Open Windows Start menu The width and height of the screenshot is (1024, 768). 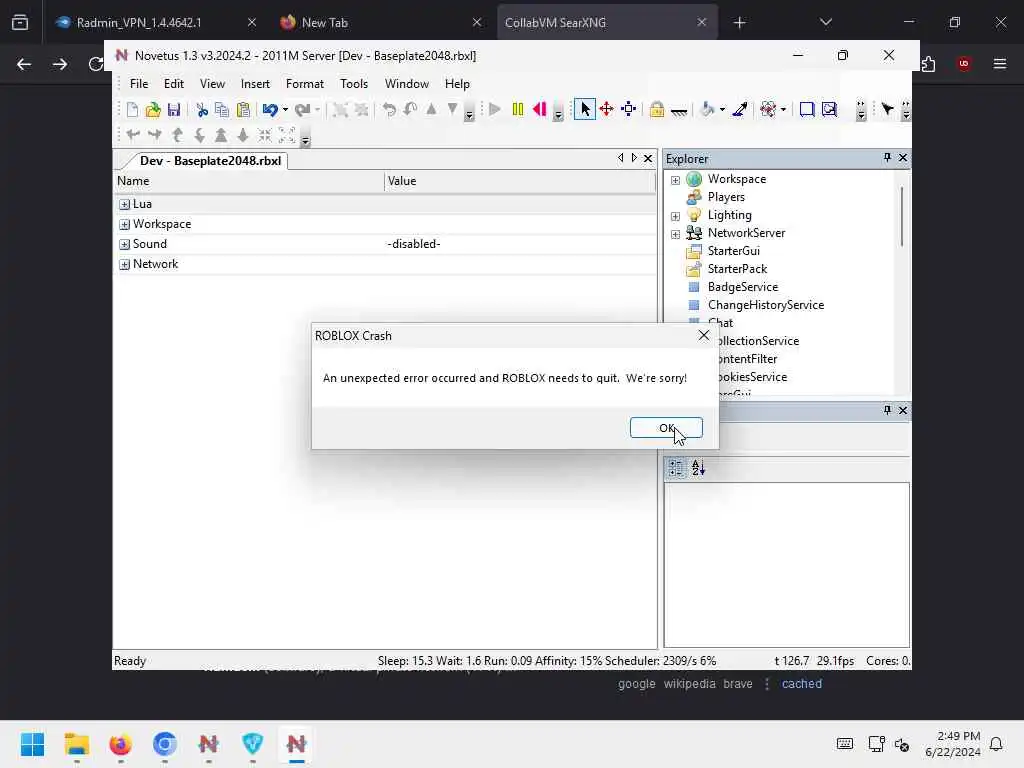click(33, 744)
